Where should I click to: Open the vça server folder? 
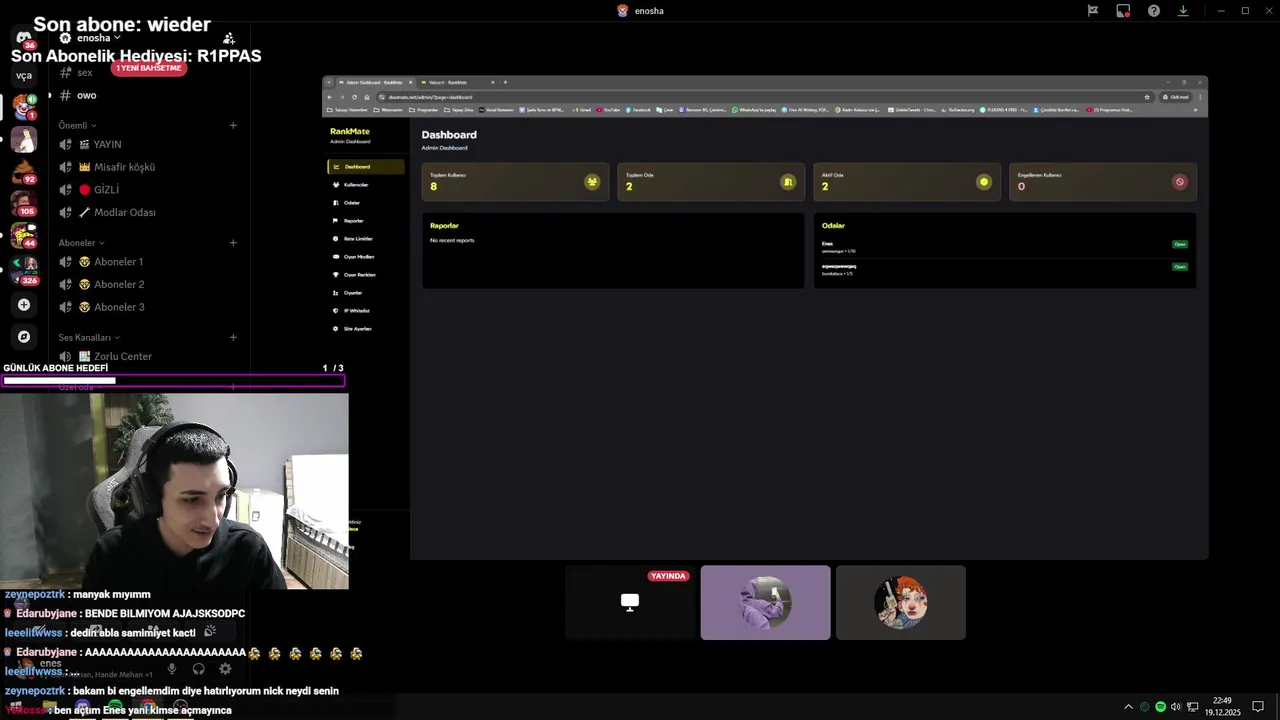24,75
